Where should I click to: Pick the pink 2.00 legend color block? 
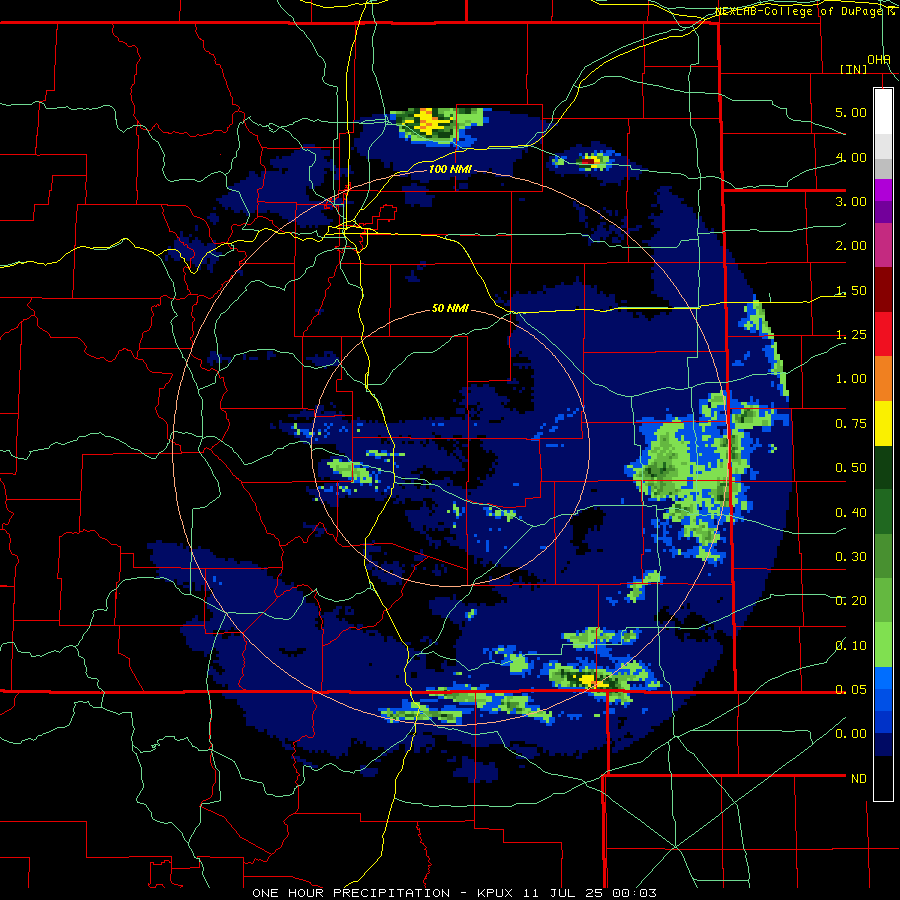pos(883,245)
